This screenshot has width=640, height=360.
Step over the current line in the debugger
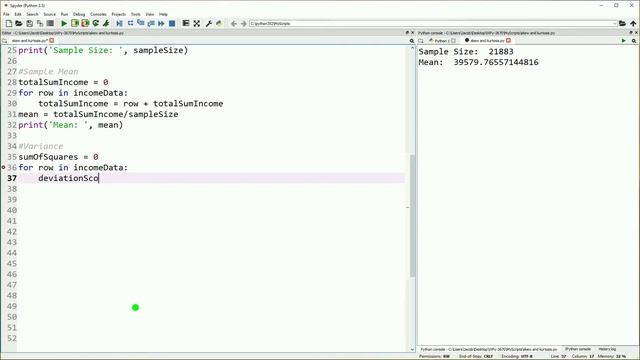(130, 24)
